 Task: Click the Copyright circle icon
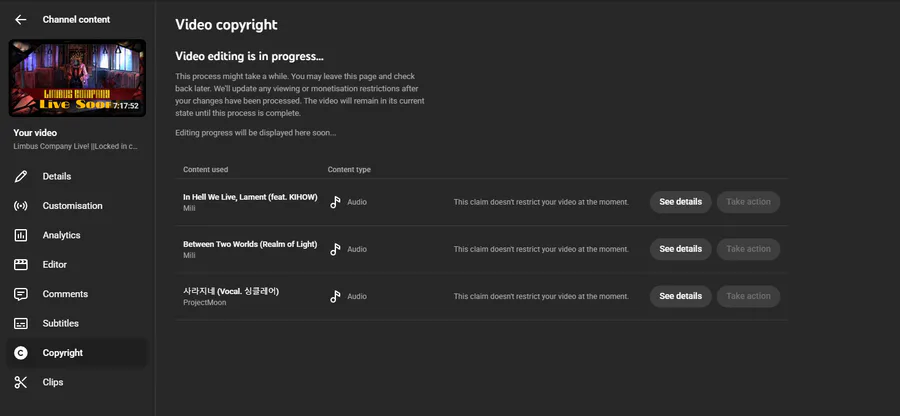coord(21,353)
